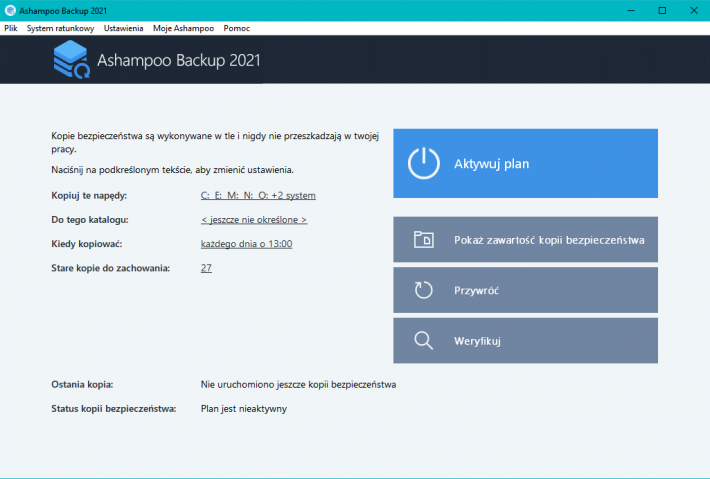The image size is (710, 479).
Task: Click the small app icon in title bar
Action: pos(10,10)
